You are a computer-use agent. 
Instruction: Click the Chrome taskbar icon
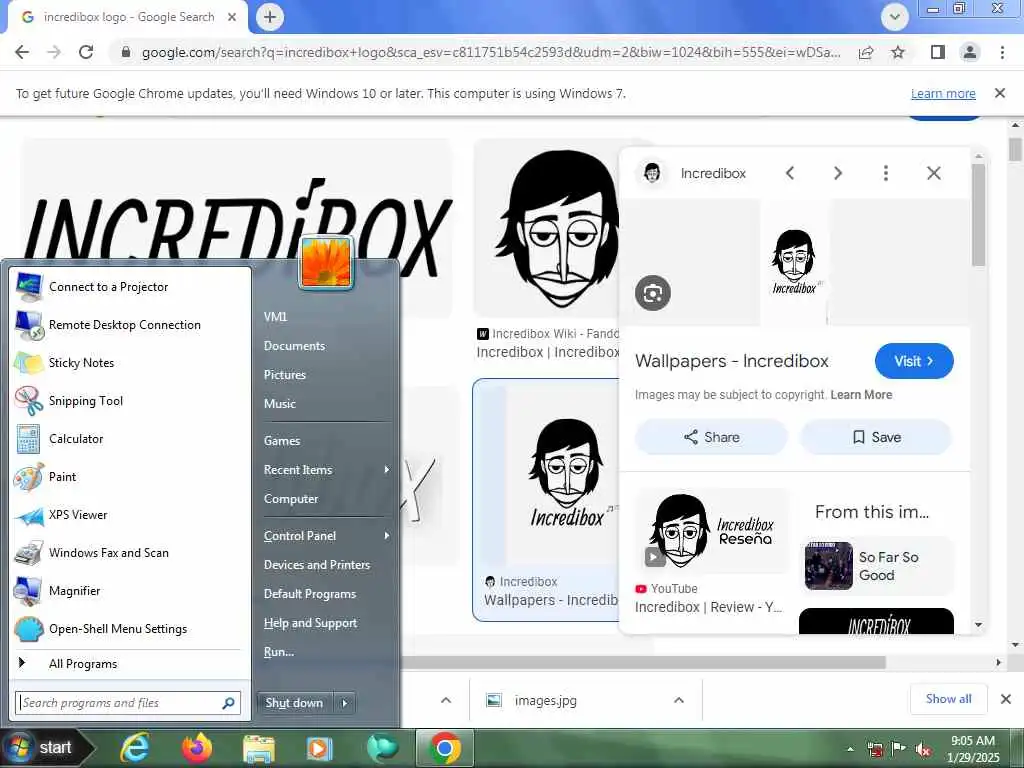tap(445, 748)
